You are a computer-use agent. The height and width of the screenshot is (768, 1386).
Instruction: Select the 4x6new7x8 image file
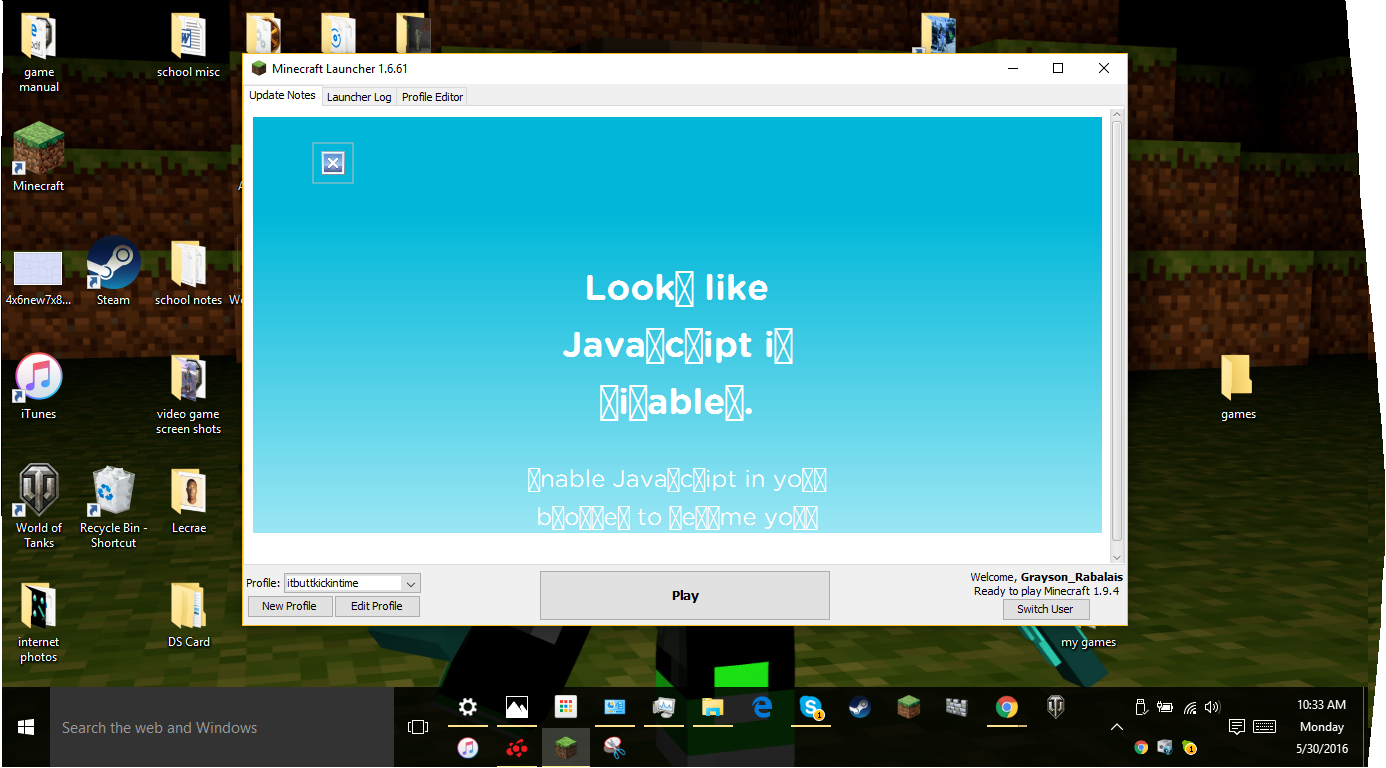click(x=39, y=279)
